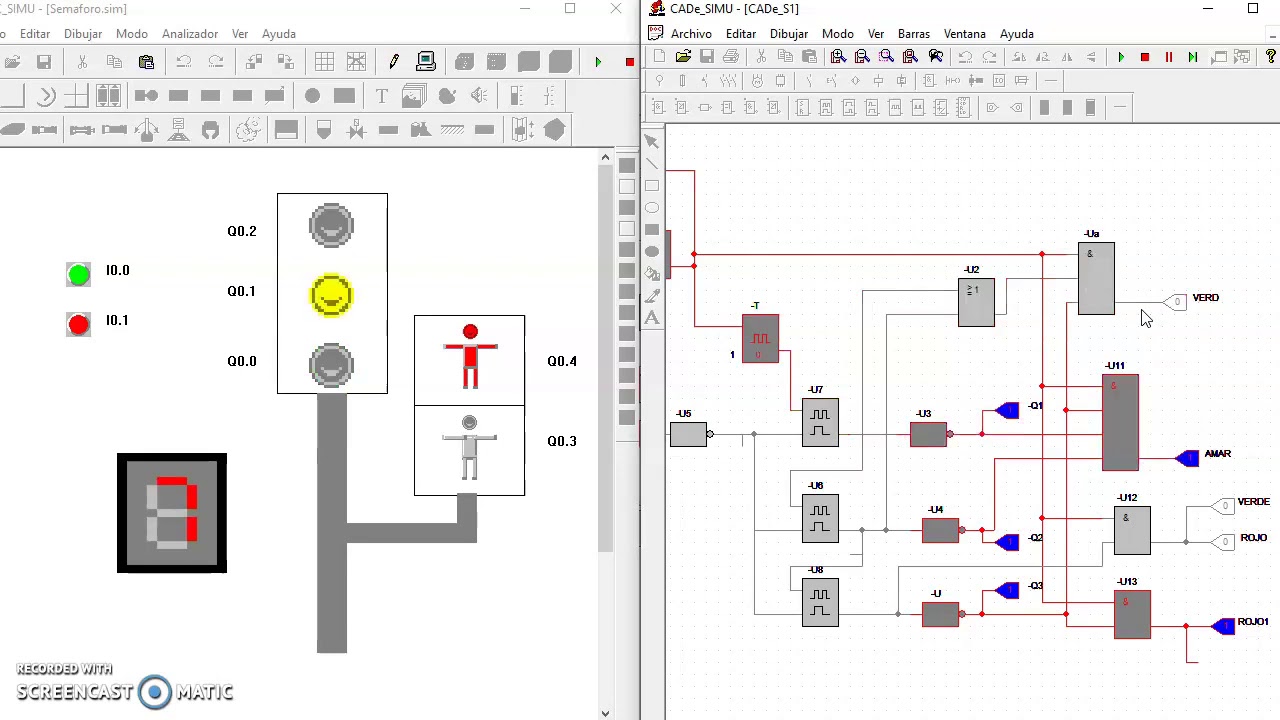This screenshot has width=1280, height=720.
Task: Open Barras menu in CADe_SIMU
Action: click(914, 33)
